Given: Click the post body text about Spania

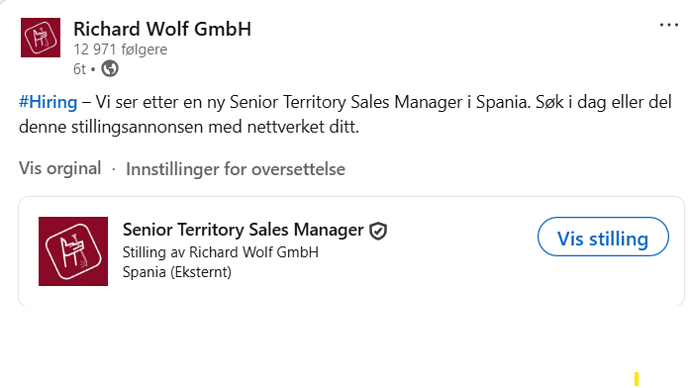Looking at the screenshot, I should (345, 114).
